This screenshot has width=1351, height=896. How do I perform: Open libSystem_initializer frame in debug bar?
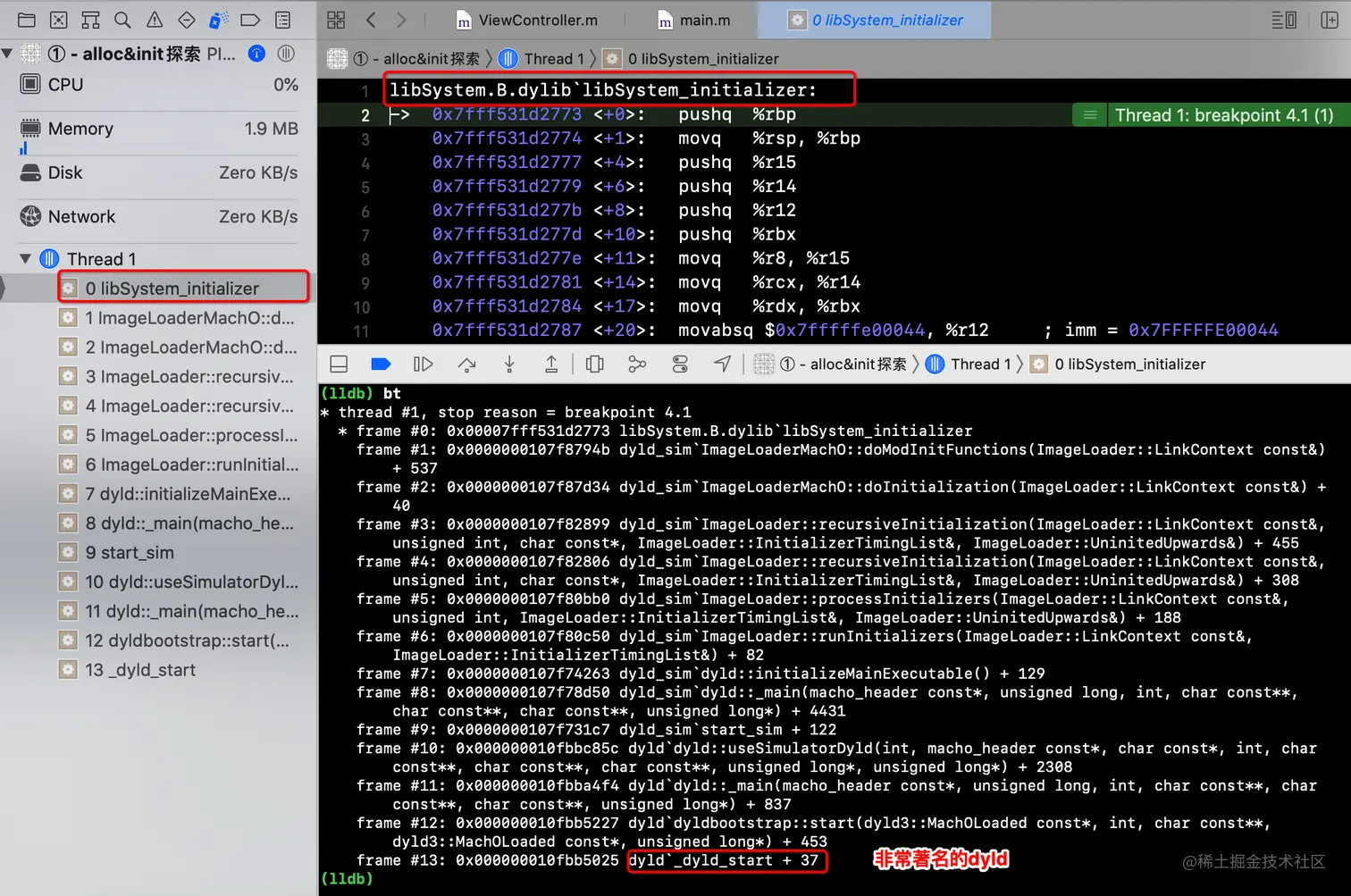pyautogui.click(x=1118, y=364)
